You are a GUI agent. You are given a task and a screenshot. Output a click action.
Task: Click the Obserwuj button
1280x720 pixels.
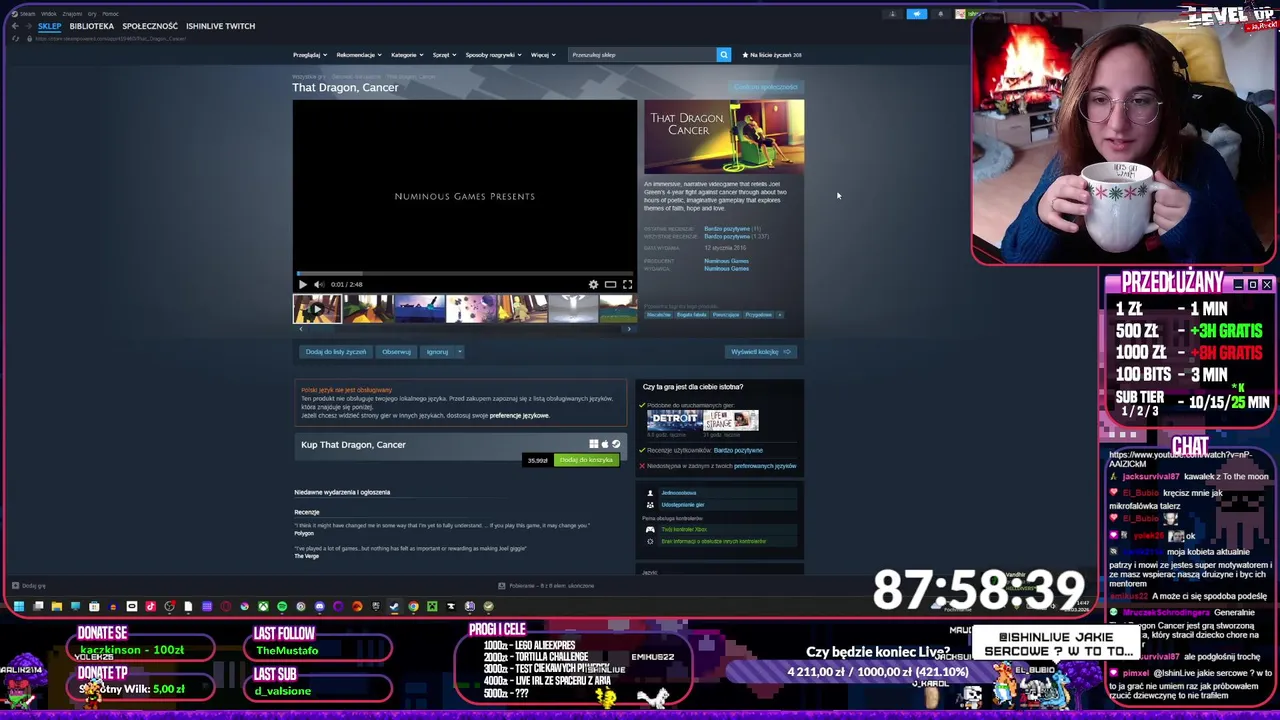(x=396, y=352)
